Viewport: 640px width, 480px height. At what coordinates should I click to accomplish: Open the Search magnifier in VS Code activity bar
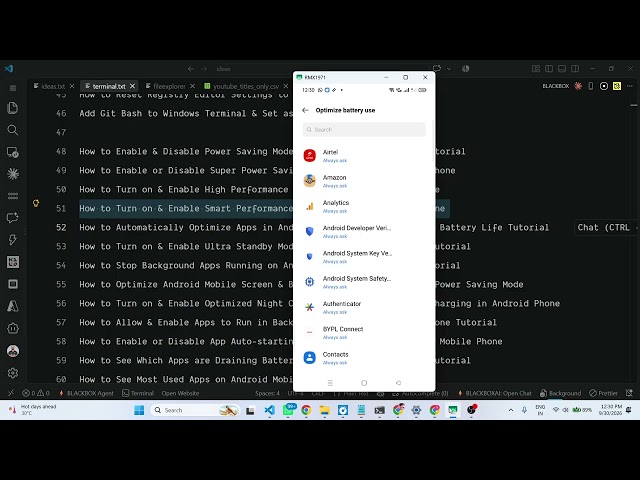[13, 130]
